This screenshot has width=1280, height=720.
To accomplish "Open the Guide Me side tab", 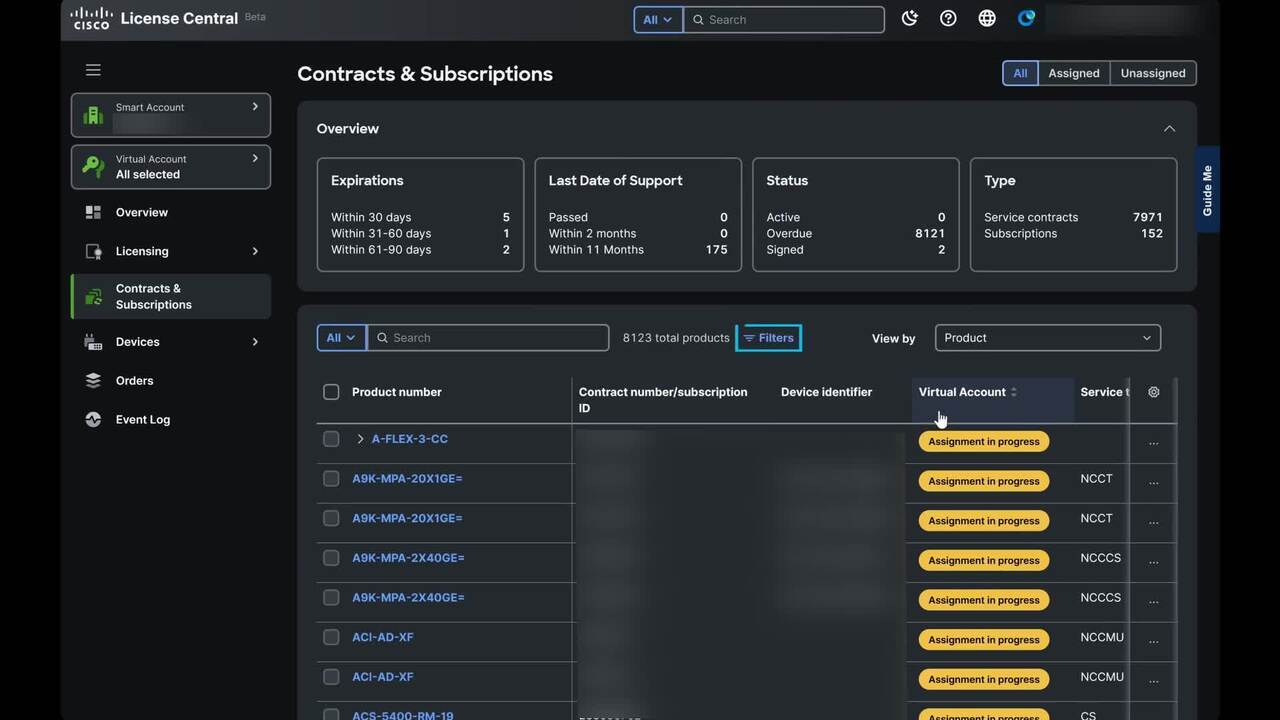I will [x=1207, y=190].
